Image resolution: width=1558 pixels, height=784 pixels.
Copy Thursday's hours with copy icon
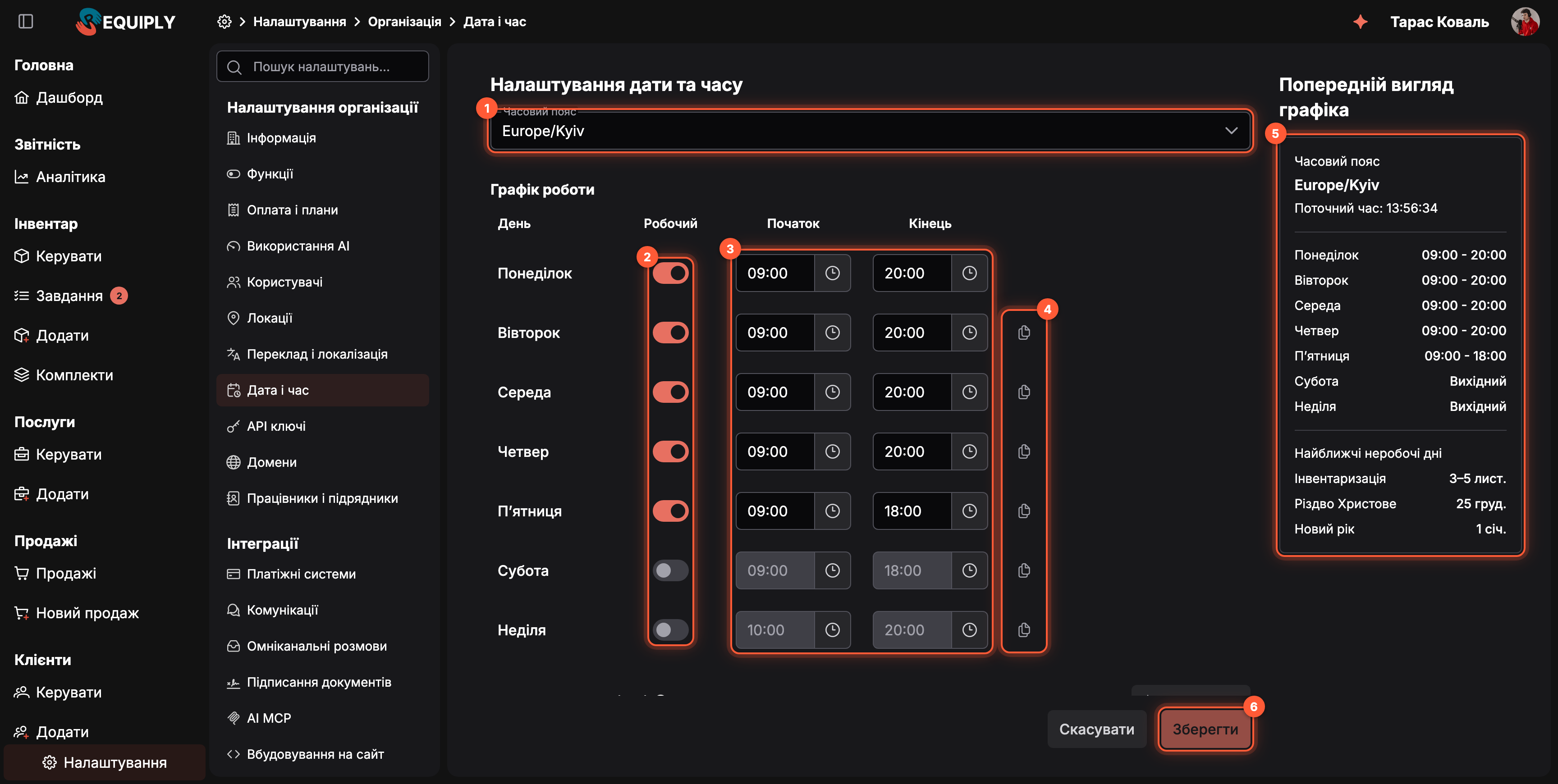[x=1023, y=451]
